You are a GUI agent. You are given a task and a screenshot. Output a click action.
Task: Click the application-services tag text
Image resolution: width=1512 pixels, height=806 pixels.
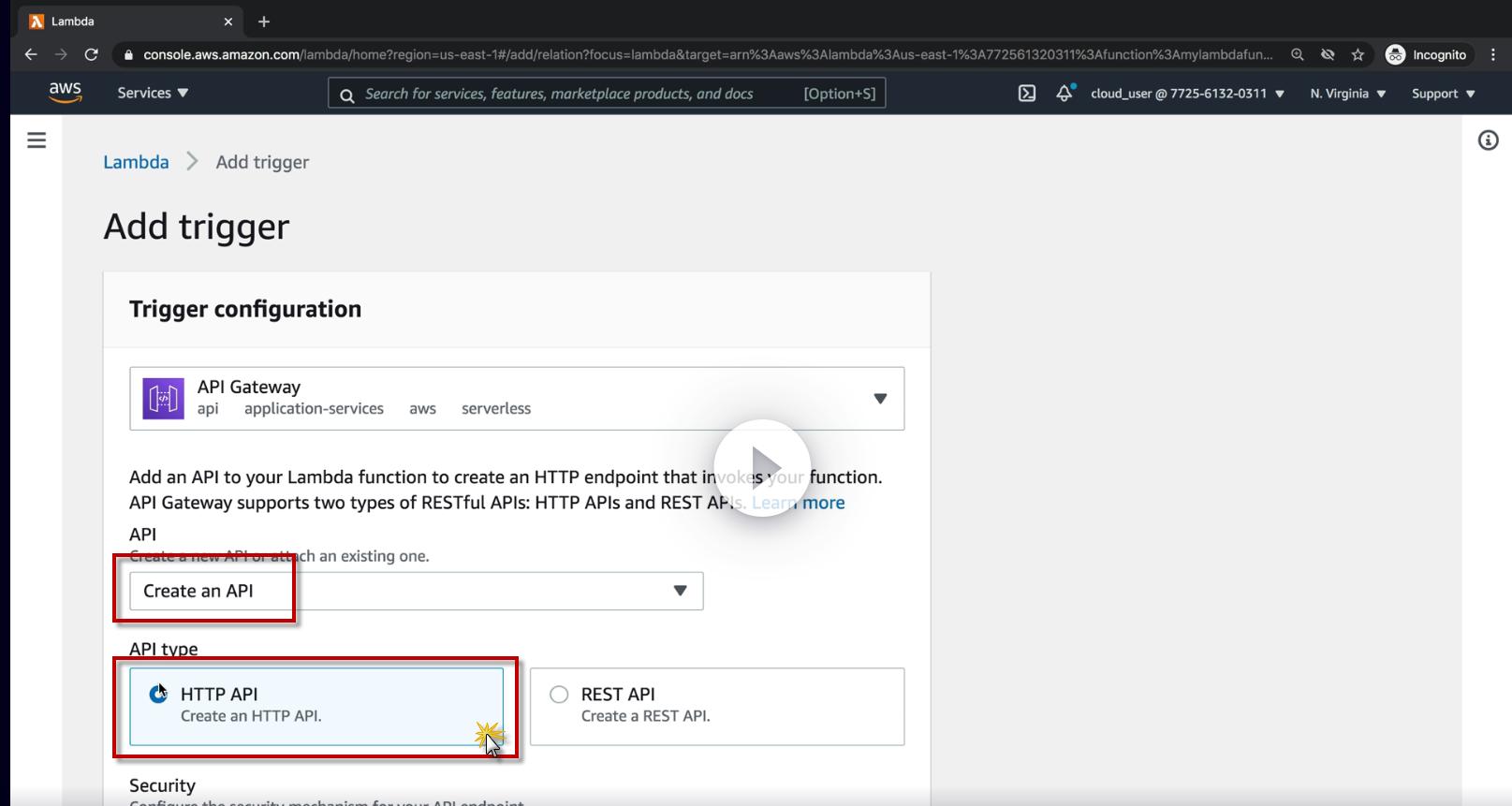[314, 409]
